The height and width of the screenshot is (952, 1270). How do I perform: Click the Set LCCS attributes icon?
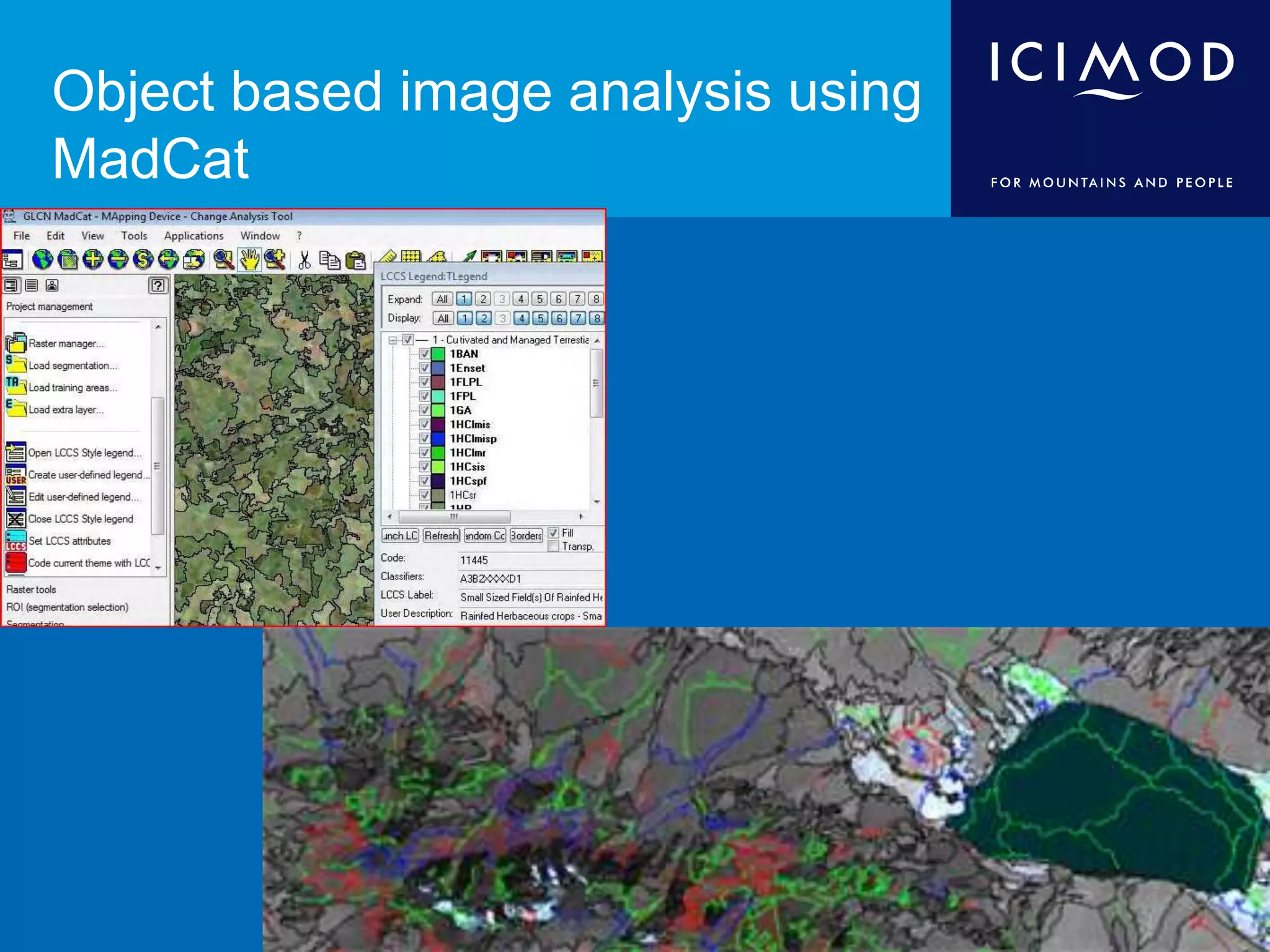pos(16,540)
